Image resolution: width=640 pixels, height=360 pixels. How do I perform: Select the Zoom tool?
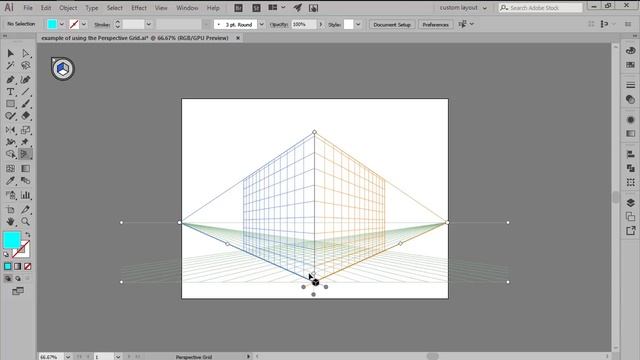point(26,222)
